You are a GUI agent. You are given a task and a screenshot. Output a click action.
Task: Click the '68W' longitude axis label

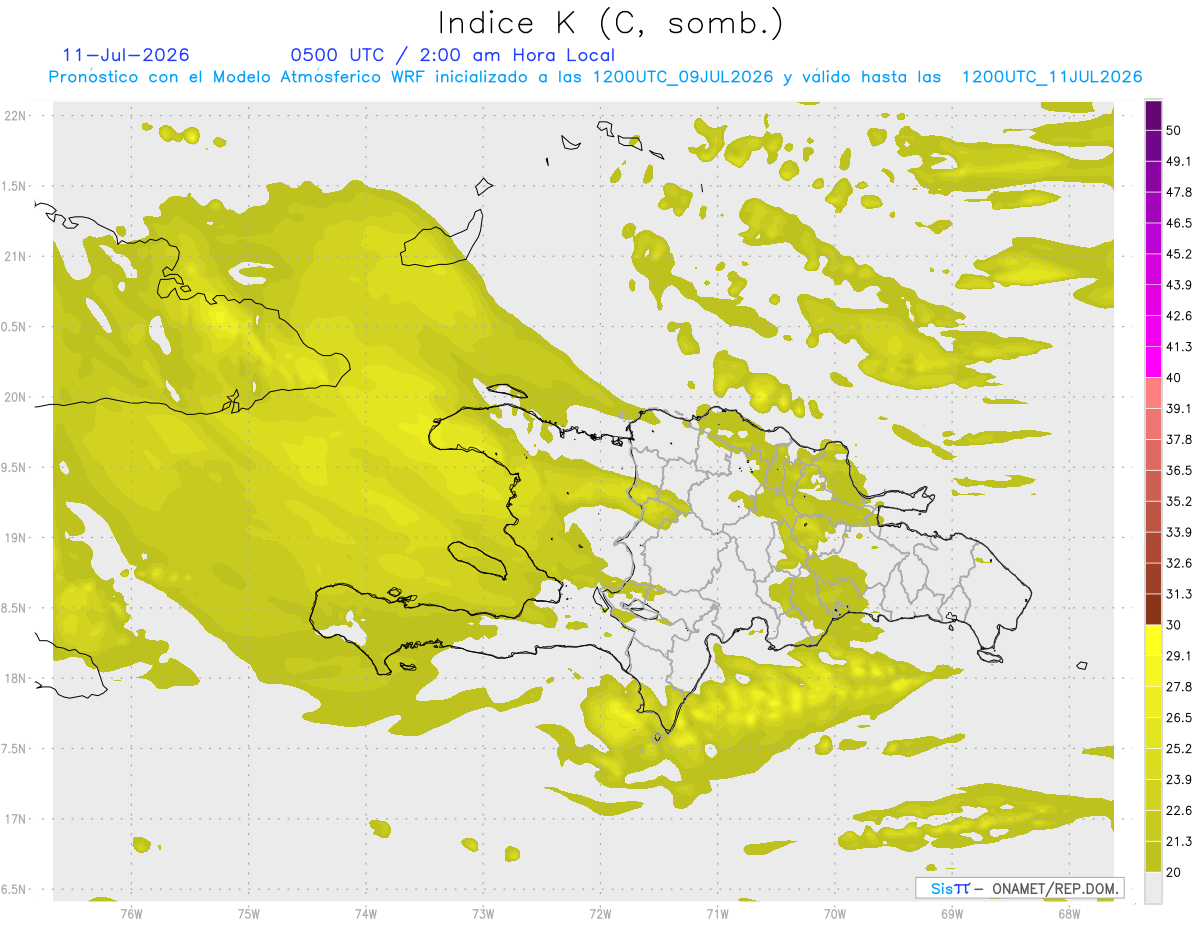click(x=1069, y=913)
